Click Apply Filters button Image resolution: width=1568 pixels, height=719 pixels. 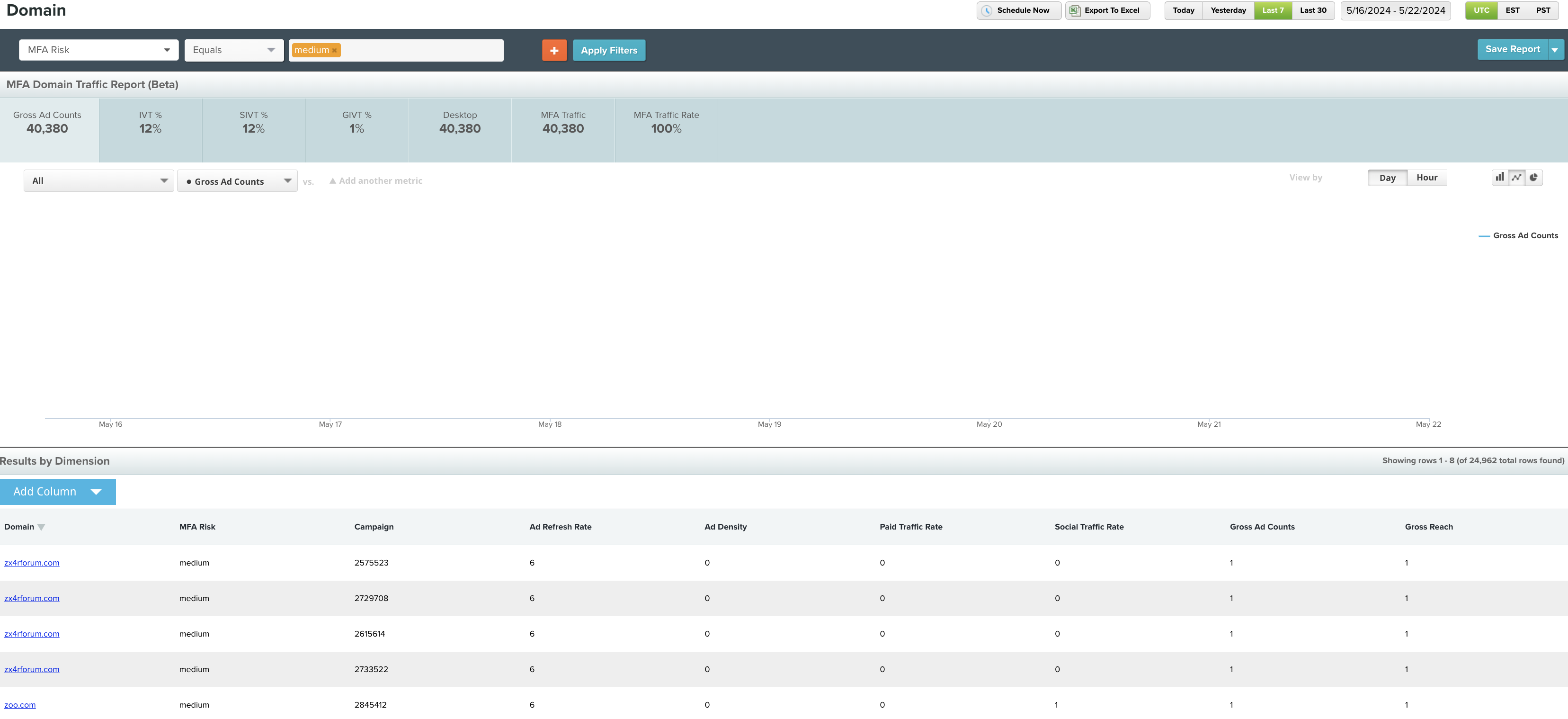[x=609, y=50]
